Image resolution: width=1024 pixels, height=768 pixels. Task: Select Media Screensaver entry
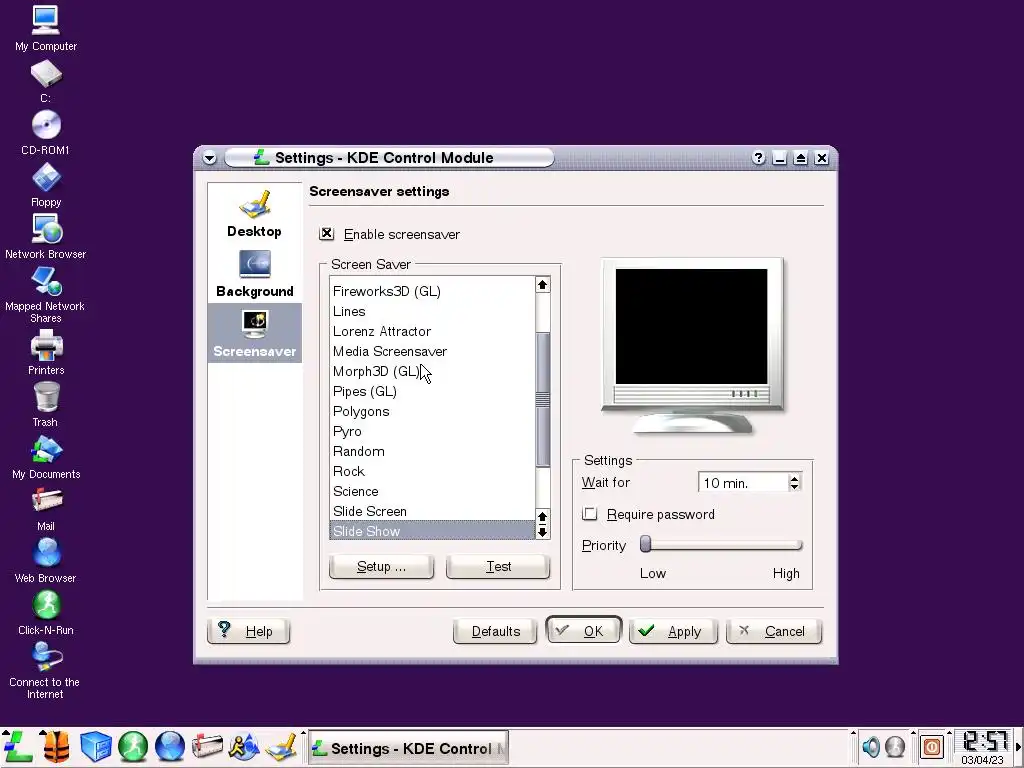(x=432, y=351)
